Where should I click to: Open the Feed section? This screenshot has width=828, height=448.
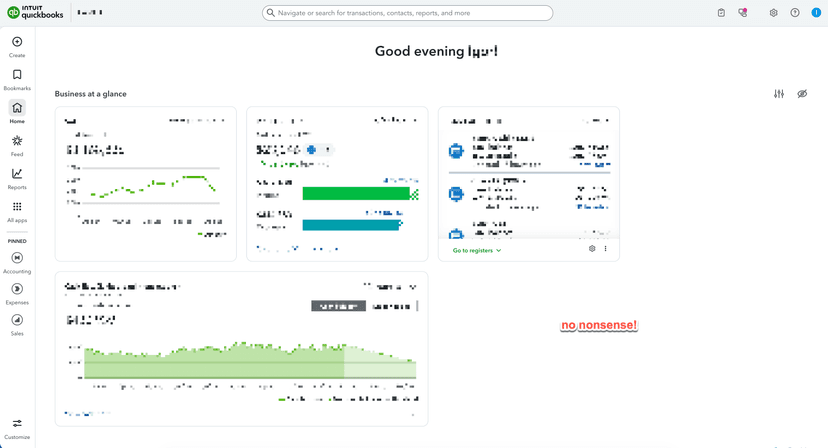(x=17, y=146)
